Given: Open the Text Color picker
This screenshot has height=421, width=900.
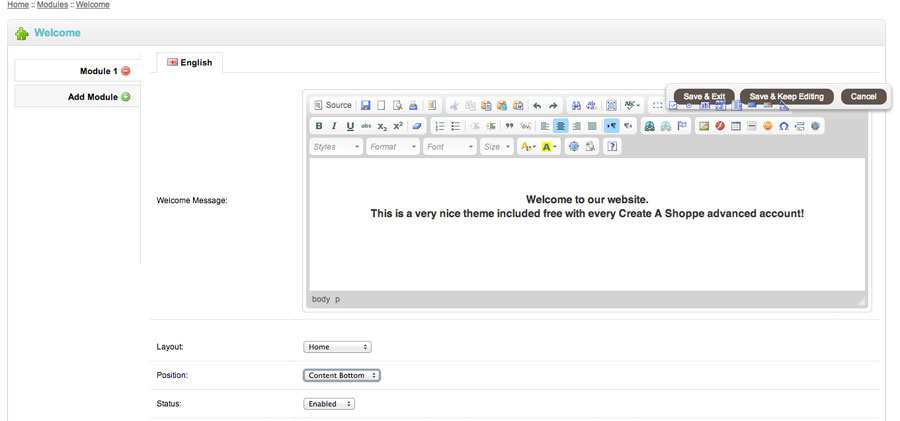Looking at the screenshot, I should [x=527, y=147].
